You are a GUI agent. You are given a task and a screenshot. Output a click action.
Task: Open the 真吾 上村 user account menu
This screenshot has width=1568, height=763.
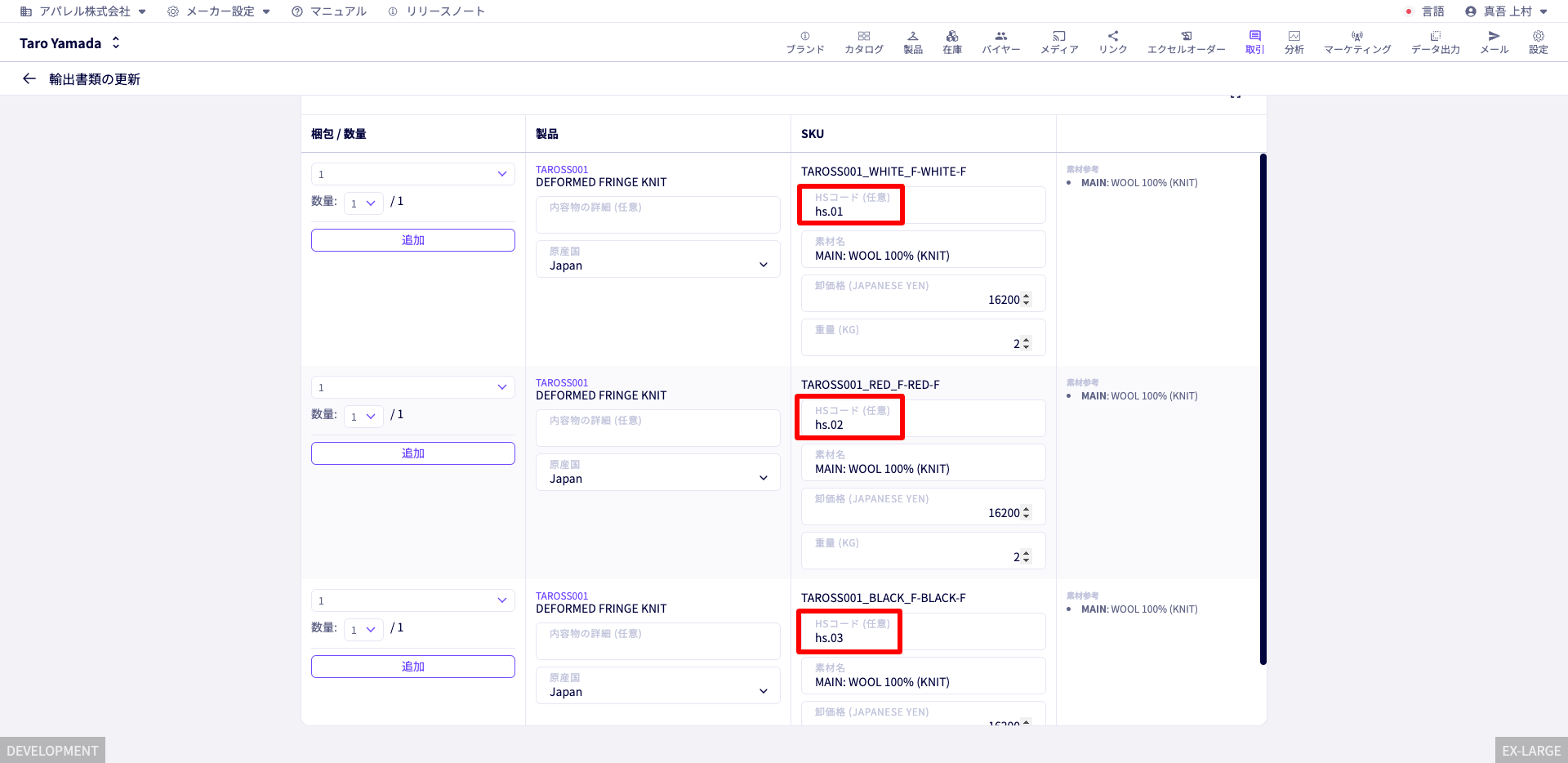click(1506, 11)
